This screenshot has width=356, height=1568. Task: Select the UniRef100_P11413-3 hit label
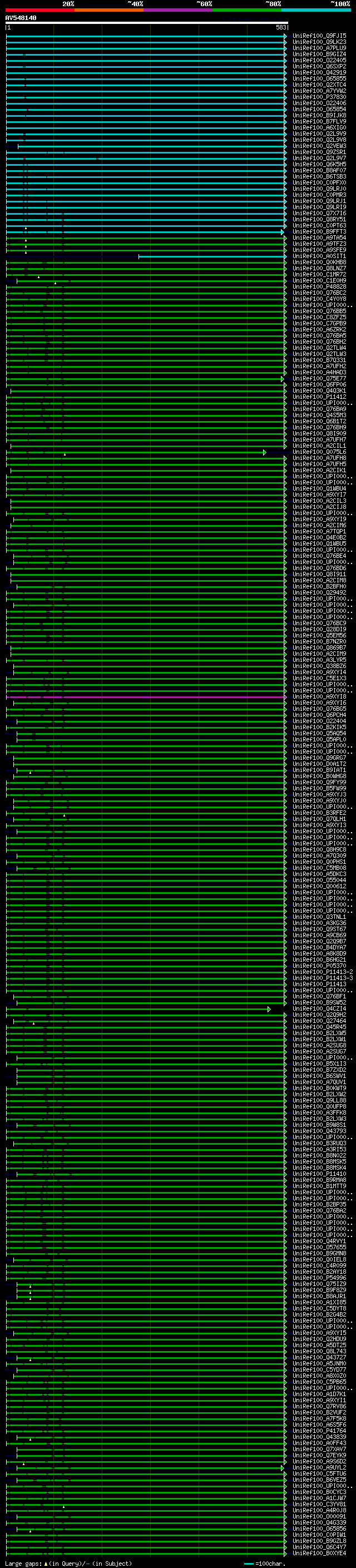(x=323, y=978)
